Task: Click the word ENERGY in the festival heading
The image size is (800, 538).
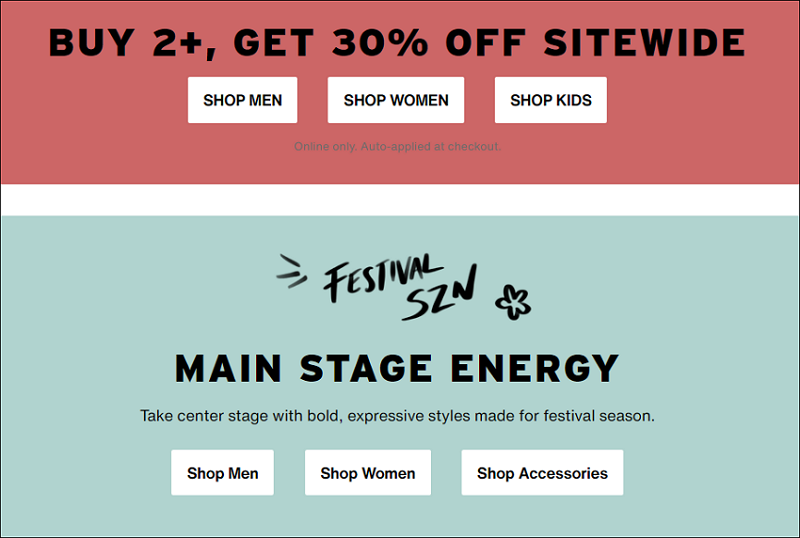Action: pyautogui.click(x=535, y=368)
